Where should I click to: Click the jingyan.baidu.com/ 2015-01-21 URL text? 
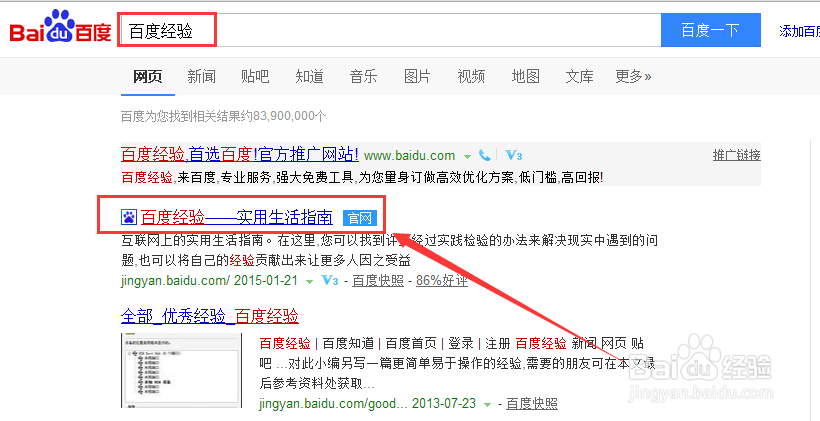209,280
